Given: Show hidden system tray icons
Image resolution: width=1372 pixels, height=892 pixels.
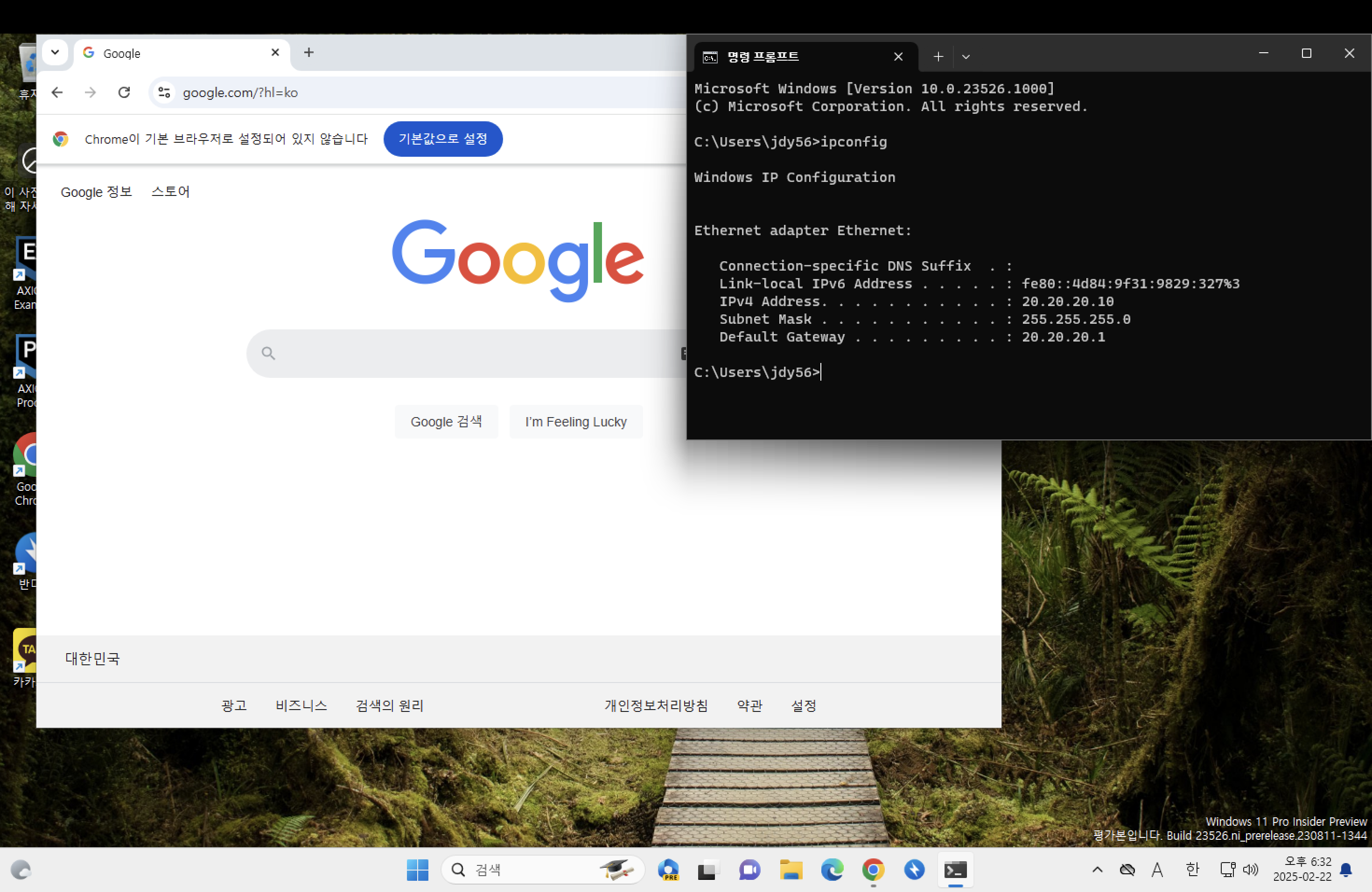Looking at the screenshot, I should tap(1097, 869).
